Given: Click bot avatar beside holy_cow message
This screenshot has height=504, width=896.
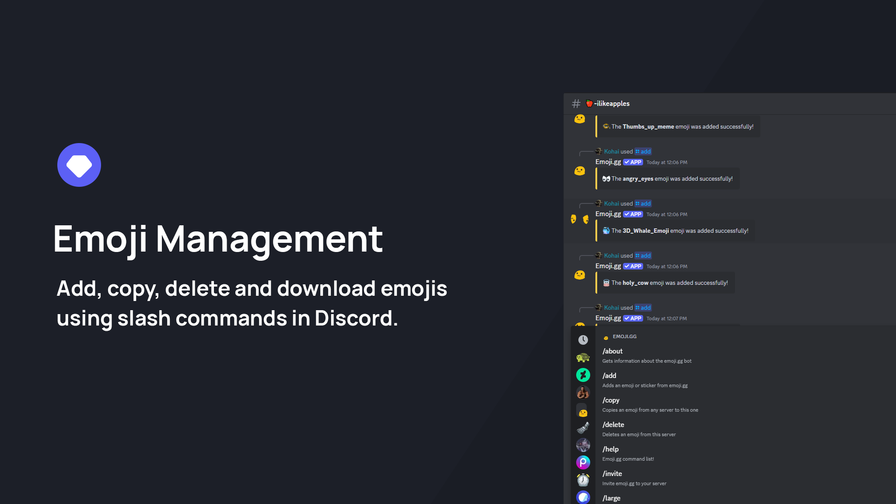Looking at the screenshot, I should point(579,275).
